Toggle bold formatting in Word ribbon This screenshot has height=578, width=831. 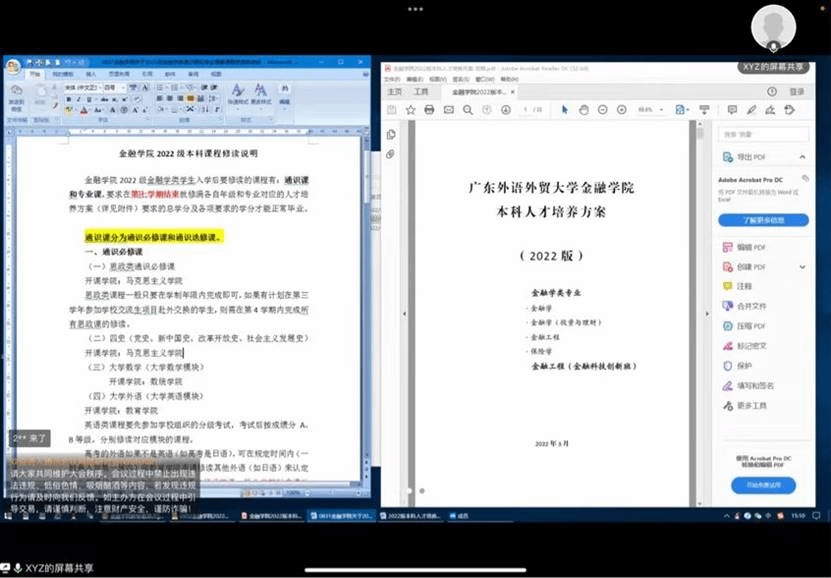click(x=67, y=99)
